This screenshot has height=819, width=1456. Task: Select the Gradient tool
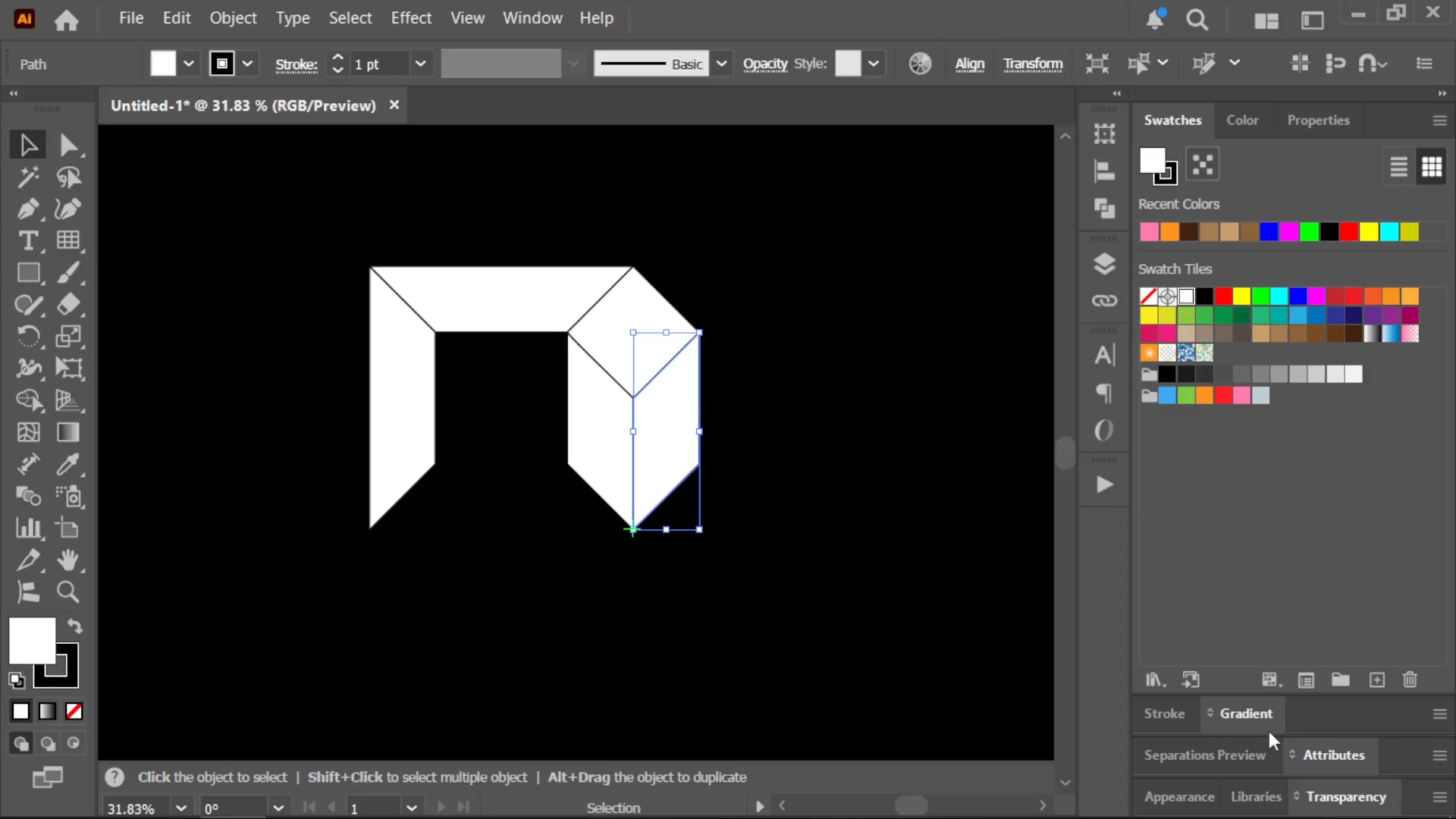click(x=68, y=432)
